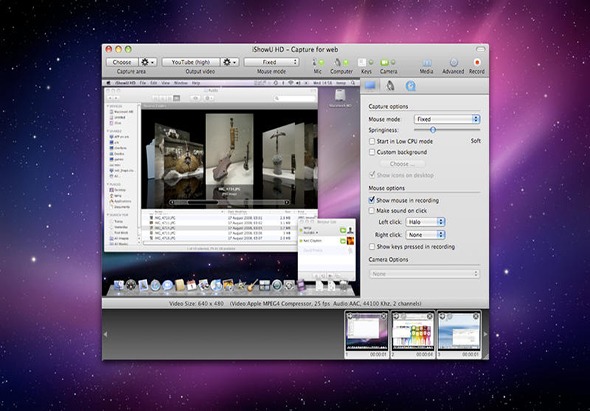Screen dimensions: 590x411
Task: Click the Computer audio icon in toolbar
Action: (x=338, y=62)
